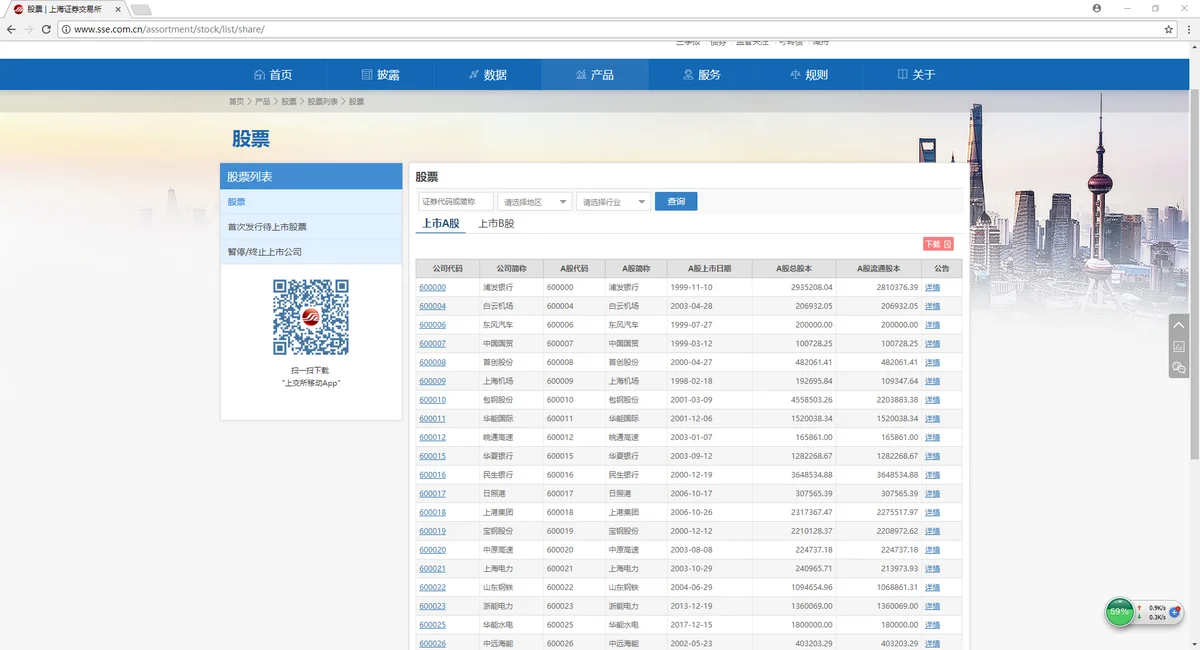Close the 上海证券交易所 browser tab
This screenshot has height=650, width=1200.
pyautogui.click(x=119, y=9)
